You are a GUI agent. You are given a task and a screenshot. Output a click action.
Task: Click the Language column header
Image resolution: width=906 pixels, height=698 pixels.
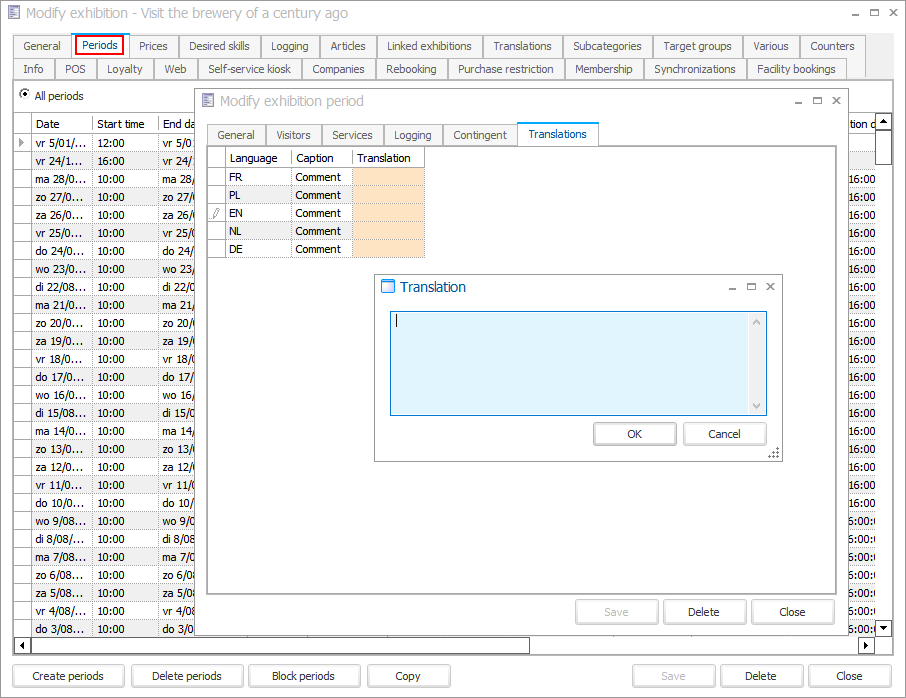(254, 158)
